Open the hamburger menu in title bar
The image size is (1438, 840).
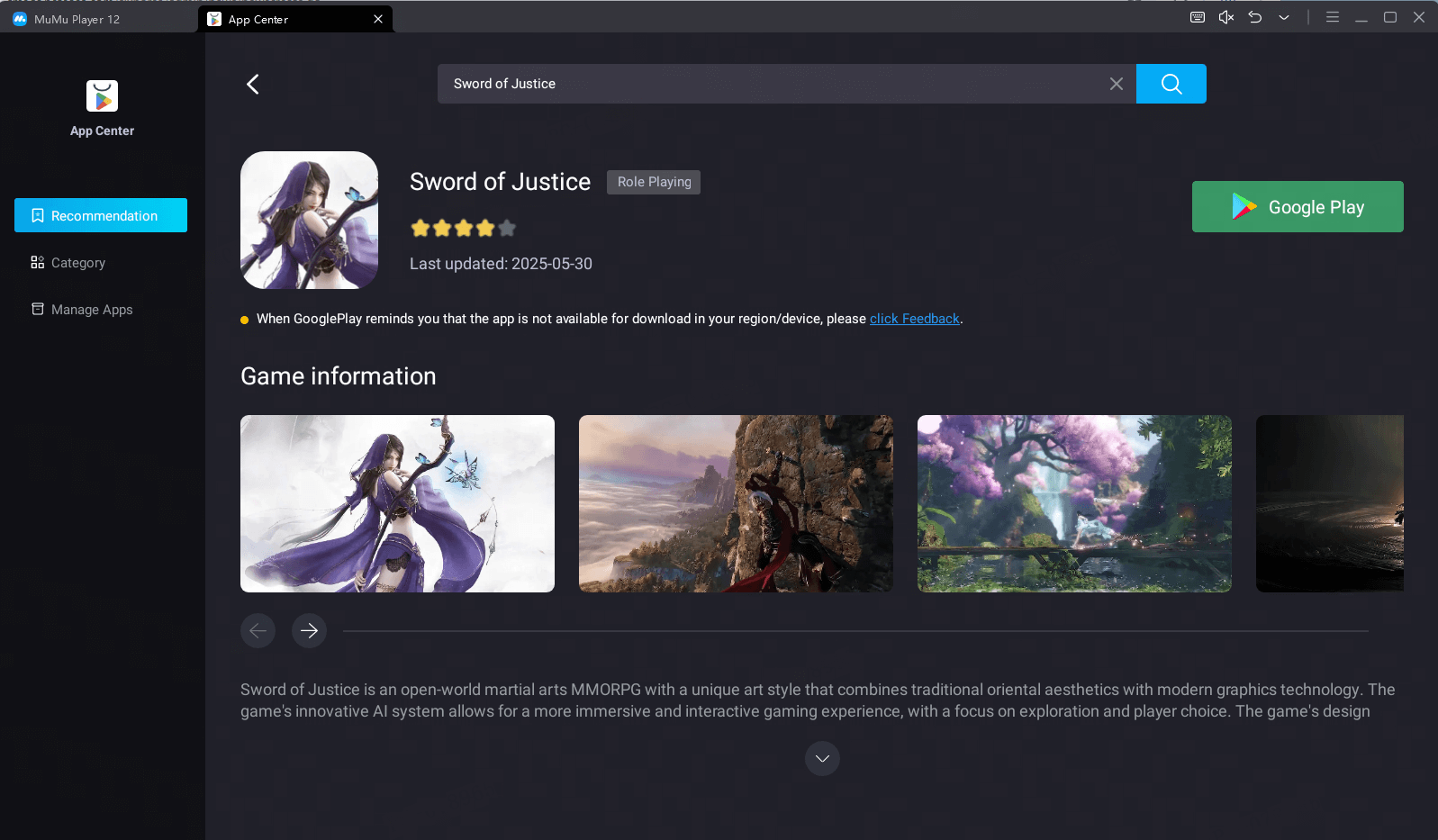1333,17
